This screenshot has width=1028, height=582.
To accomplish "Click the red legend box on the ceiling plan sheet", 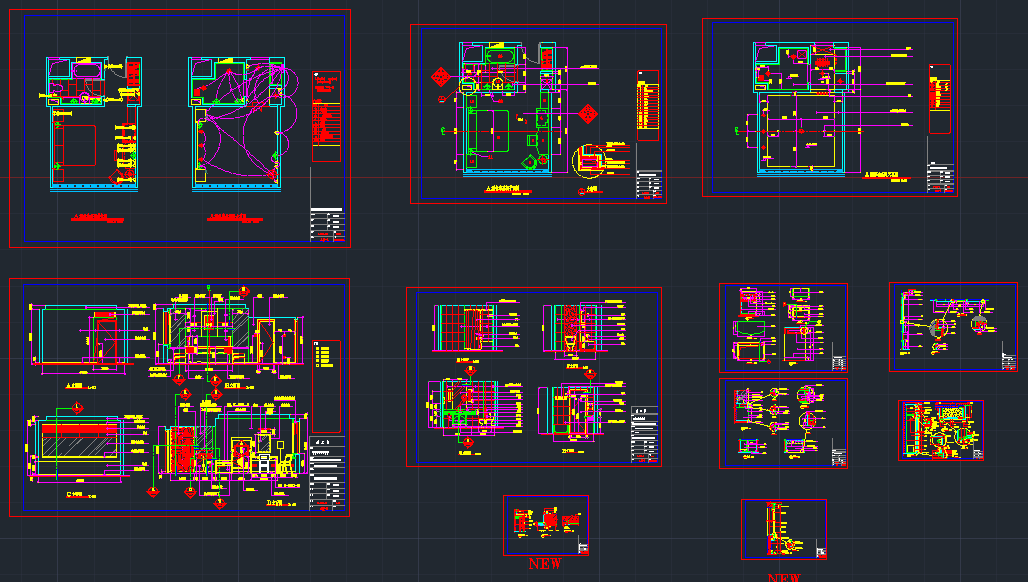I will point(939,98).
